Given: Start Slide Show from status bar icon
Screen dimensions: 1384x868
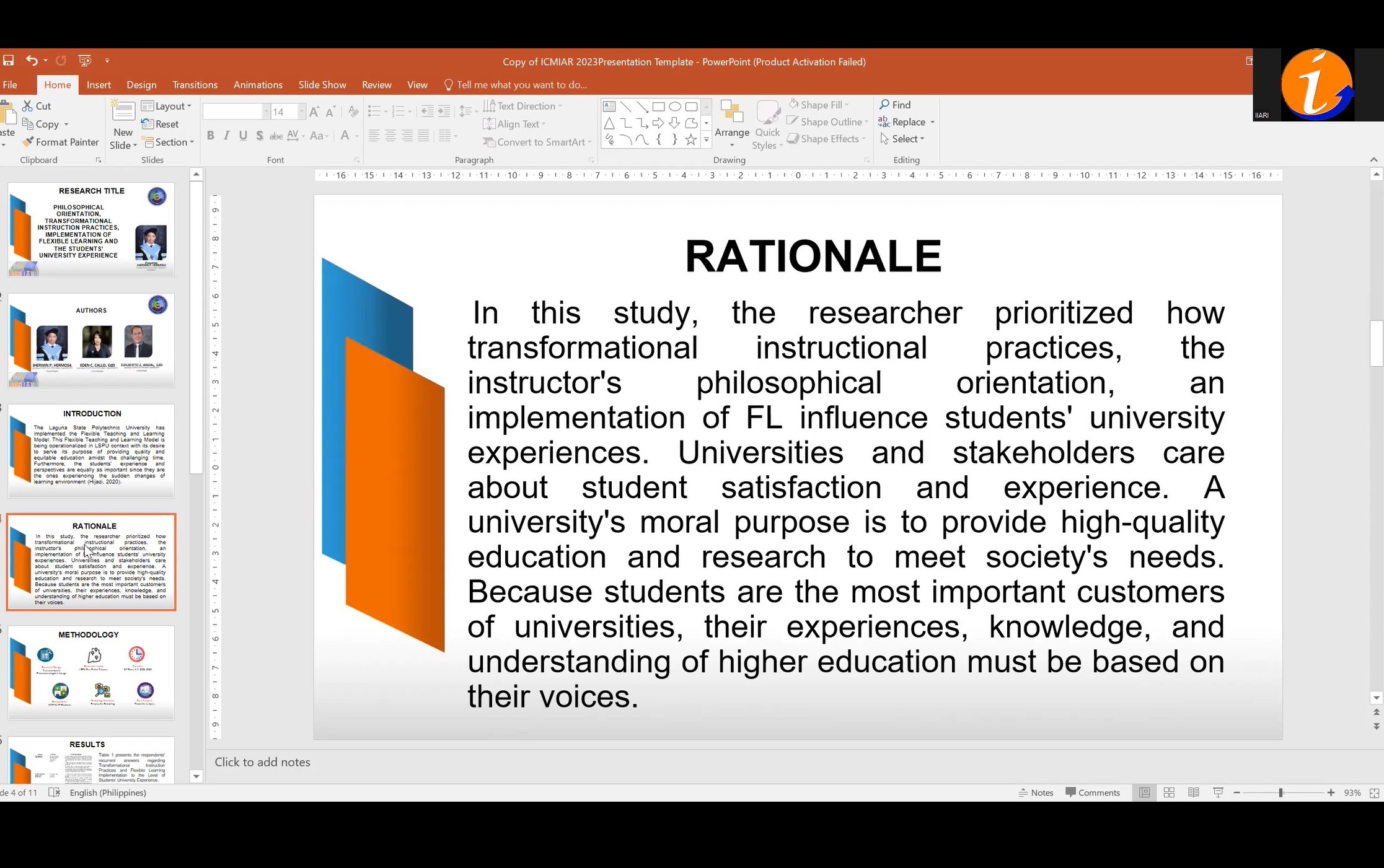Looking at the screenshot, I should pos(1218,792).
